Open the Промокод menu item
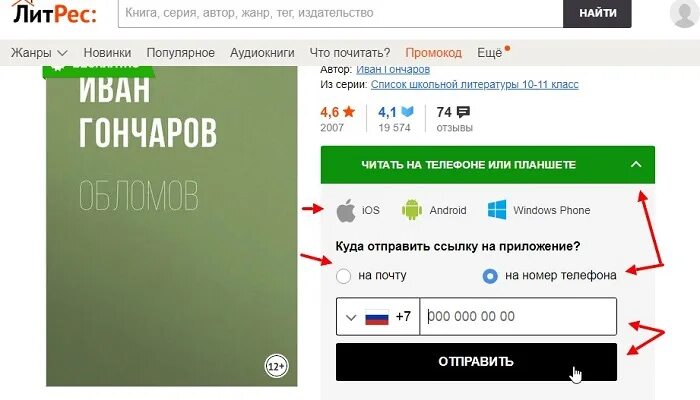Image resolution: width=700 pixels, height=400 pixels. click(x=433, y=53)
